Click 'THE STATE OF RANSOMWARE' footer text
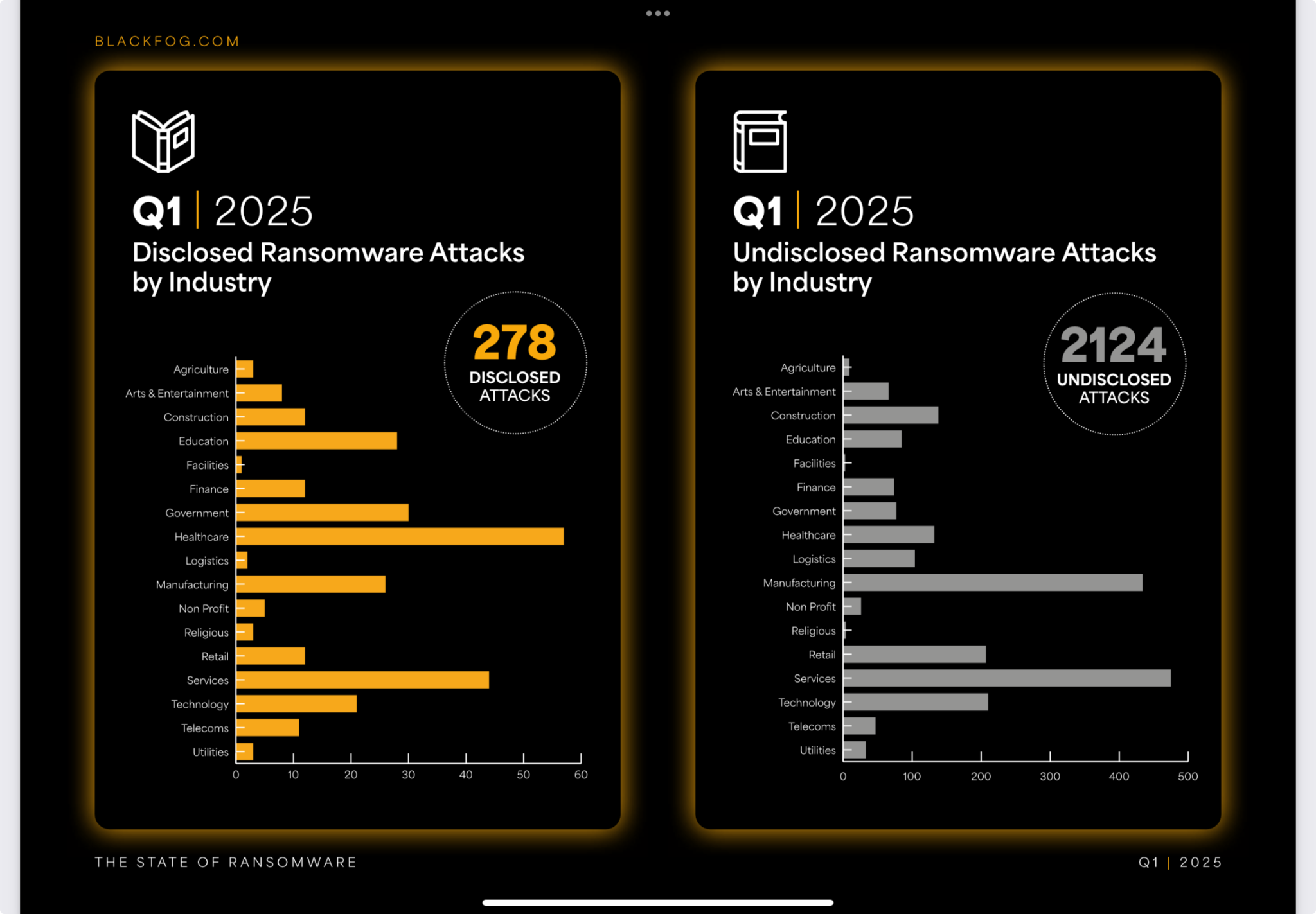This screenshot has width=1316, height=914. pos(226,862)
